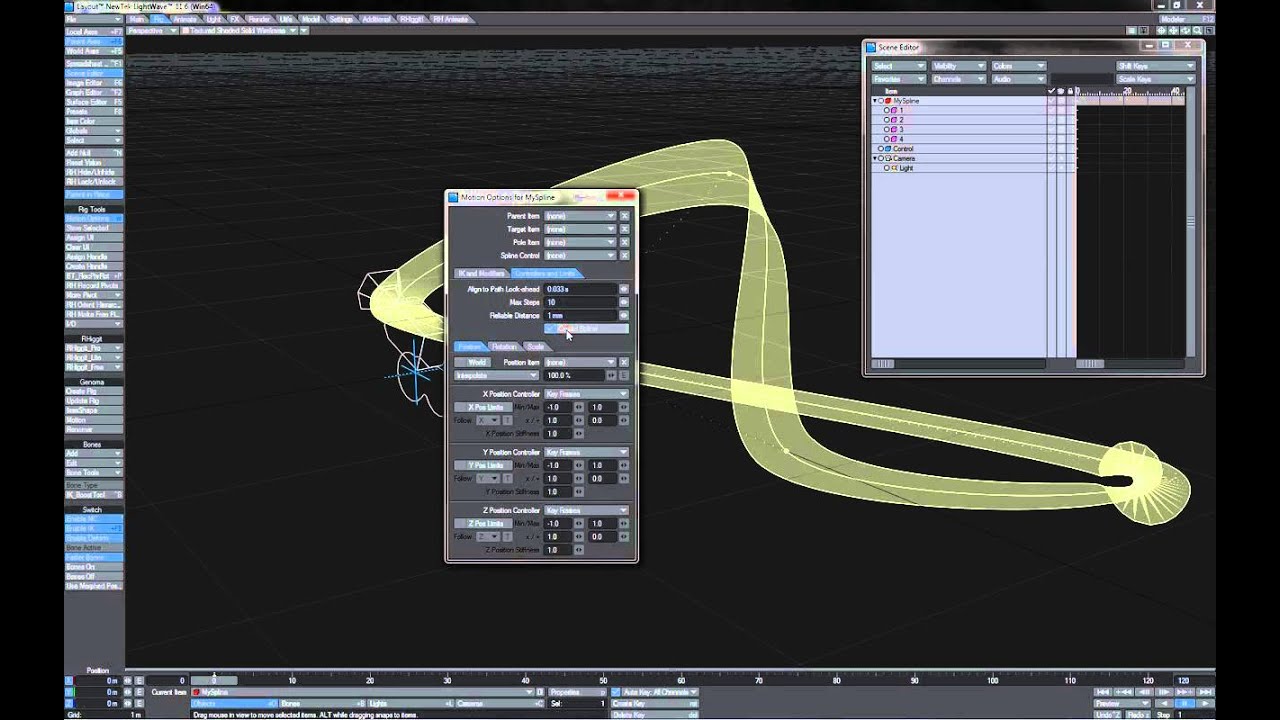Select the Position tab
Screen dimensions: 1280x720
[470, 347]
